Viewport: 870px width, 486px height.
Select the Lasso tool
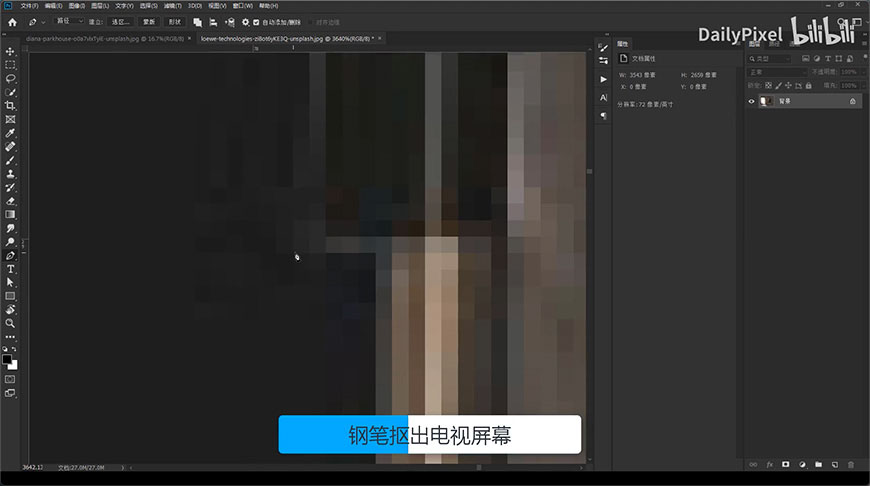10,79
